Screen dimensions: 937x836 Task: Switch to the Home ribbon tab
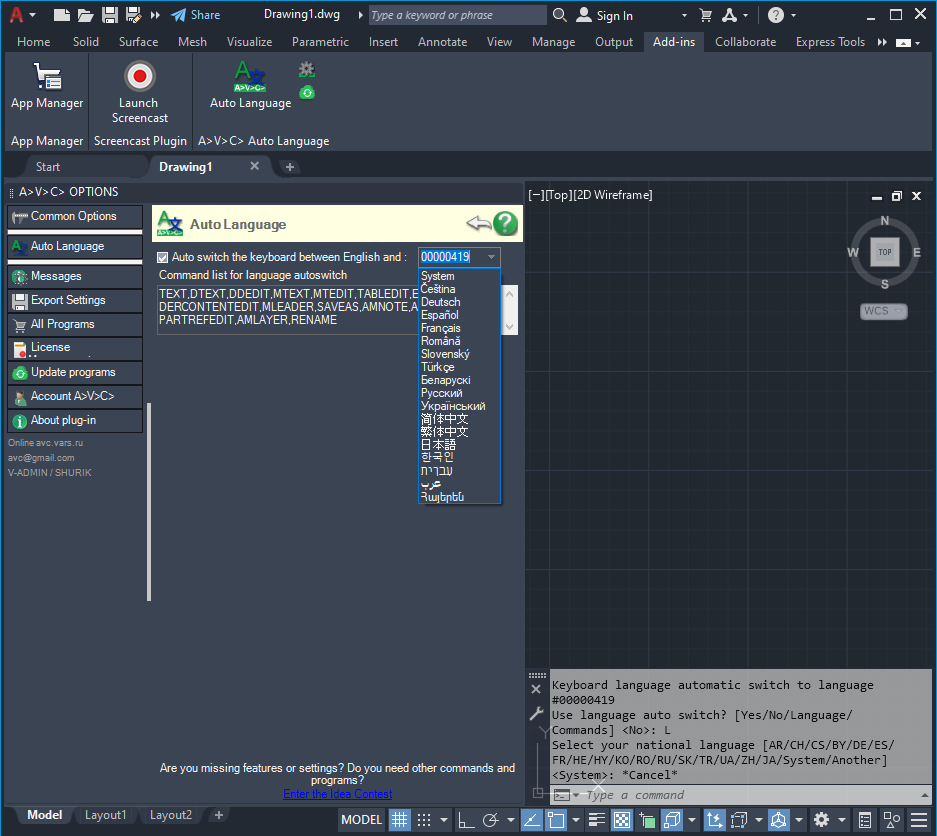click(x=33, y=42)
